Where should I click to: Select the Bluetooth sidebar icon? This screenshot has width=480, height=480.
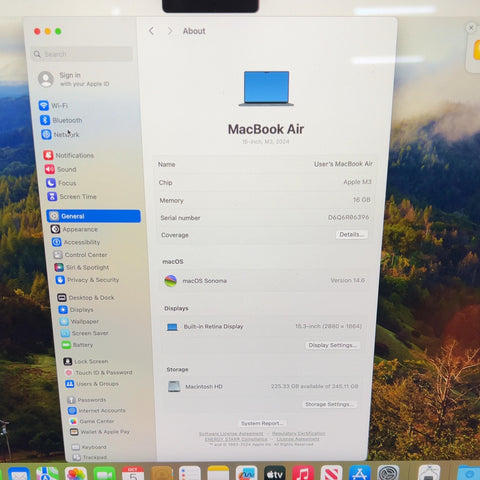pos(45,120)
